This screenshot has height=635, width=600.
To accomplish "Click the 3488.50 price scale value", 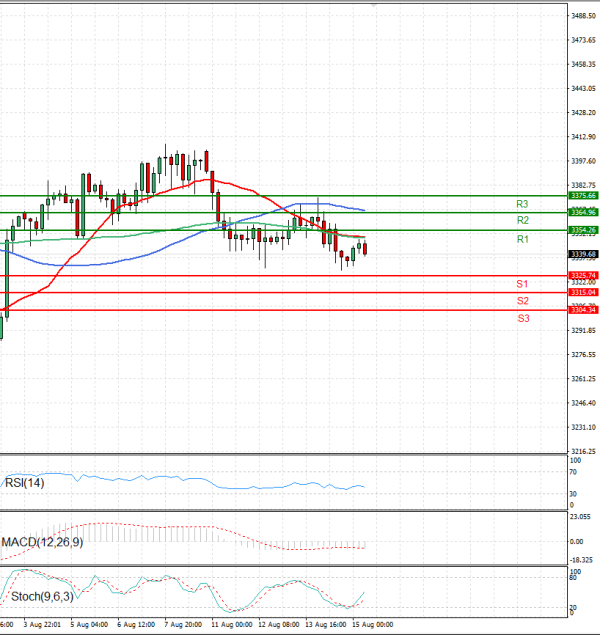I will [x=583, y=16].
